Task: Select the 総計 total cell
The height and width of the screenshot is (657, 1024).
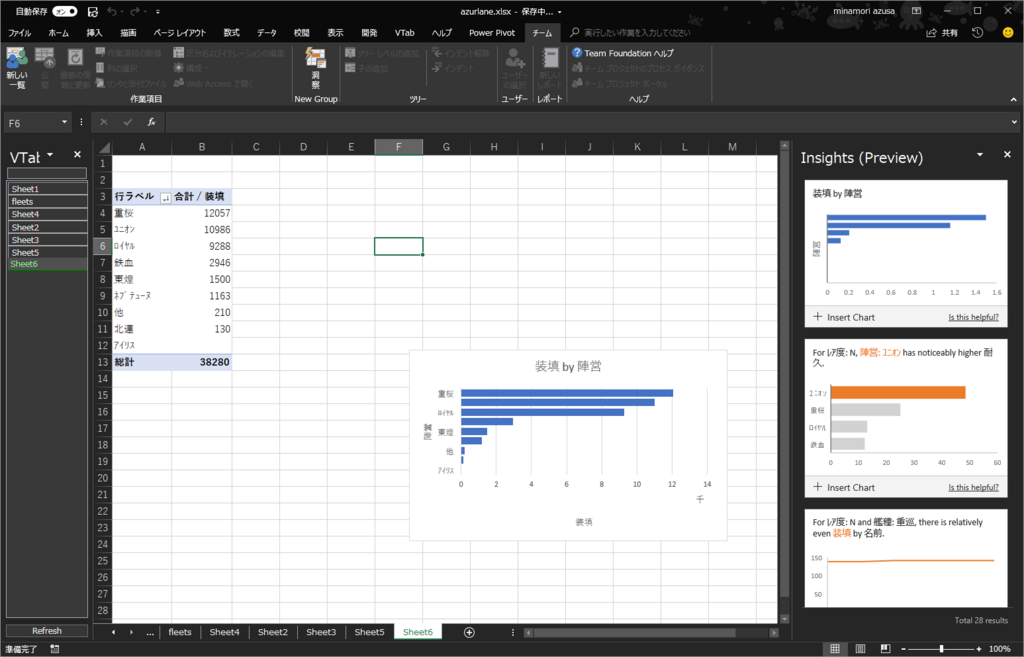Action: [x=142, y=362]
